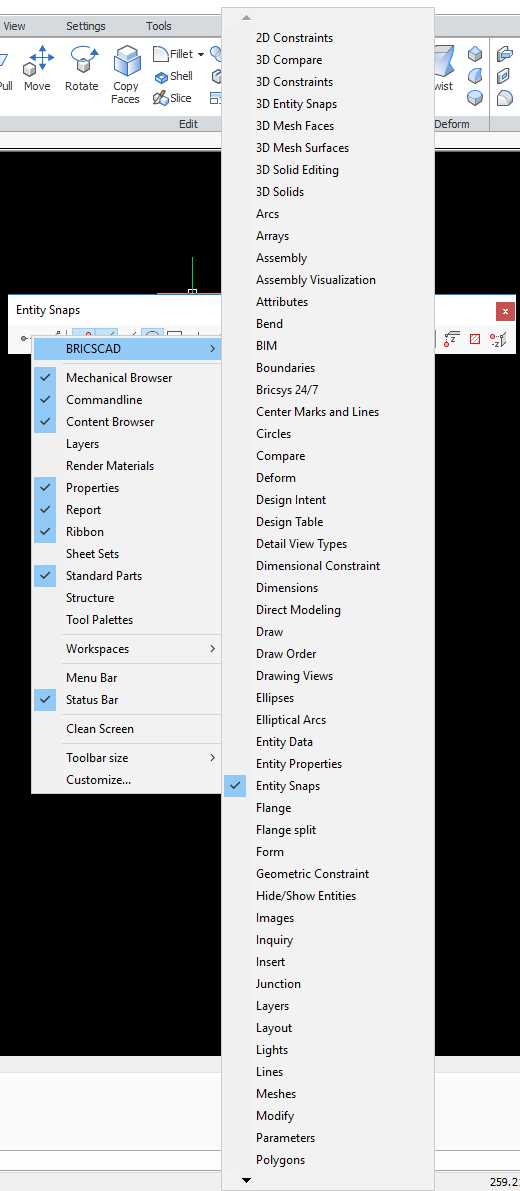Choose the Slice tool
This screenshot has height=1191, width=520.
click(172, 98)
